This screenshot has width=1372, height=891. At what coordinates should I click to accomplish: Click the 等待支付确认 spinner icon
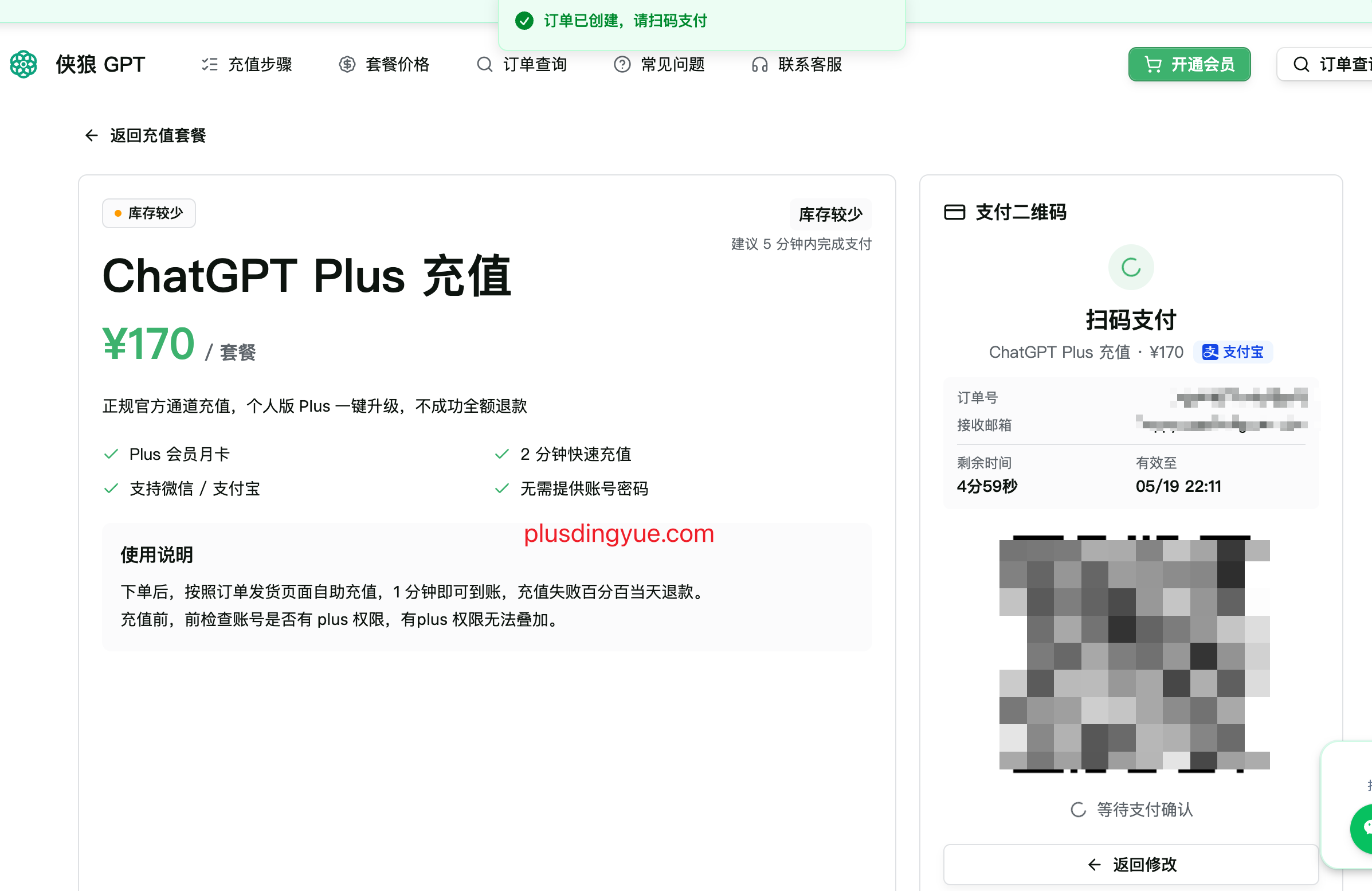[x=1078, y=810]
